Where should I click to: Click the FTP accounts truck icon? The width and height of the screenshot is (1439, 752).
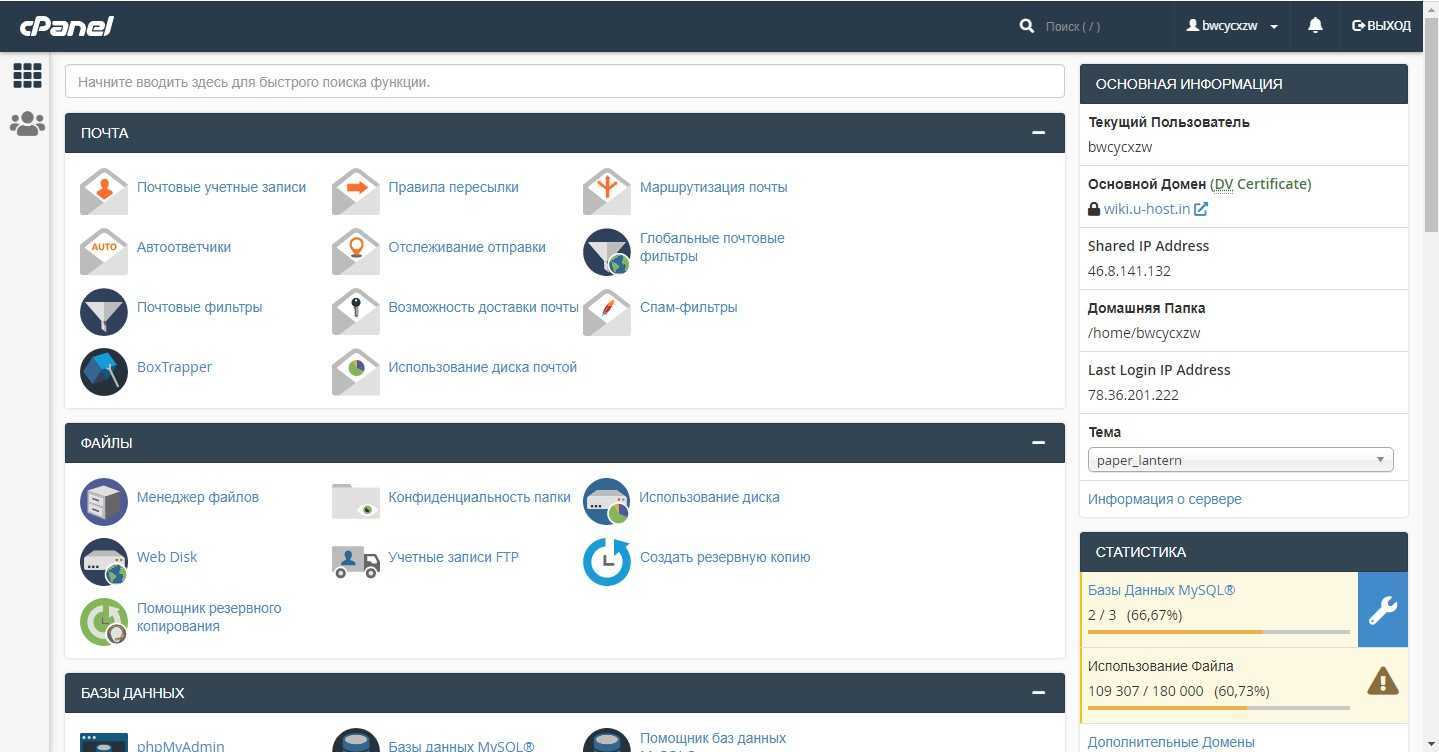point(355,561)
